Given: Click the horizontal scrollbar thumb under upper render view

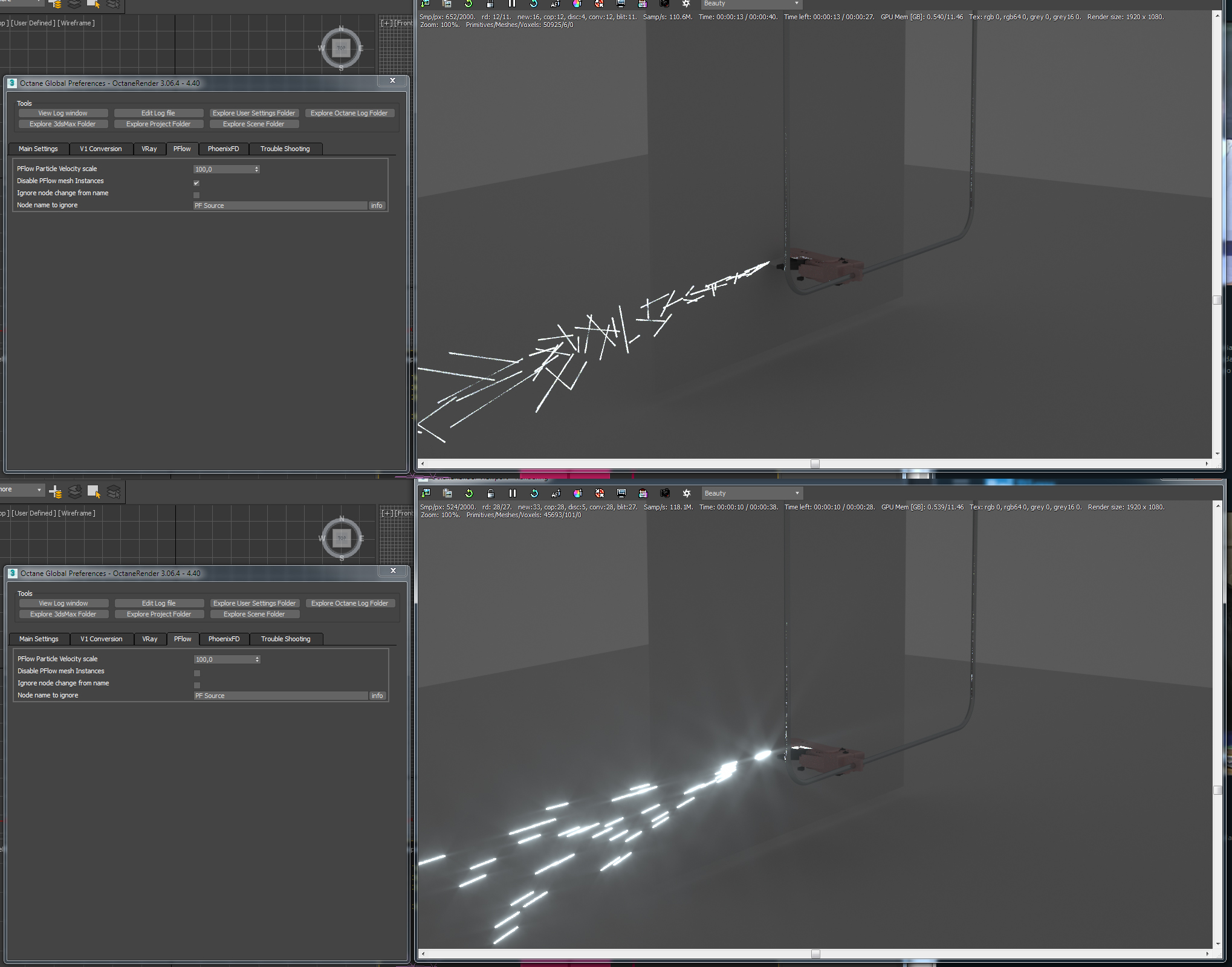Looking at the screenshot, I should [815, 464].
